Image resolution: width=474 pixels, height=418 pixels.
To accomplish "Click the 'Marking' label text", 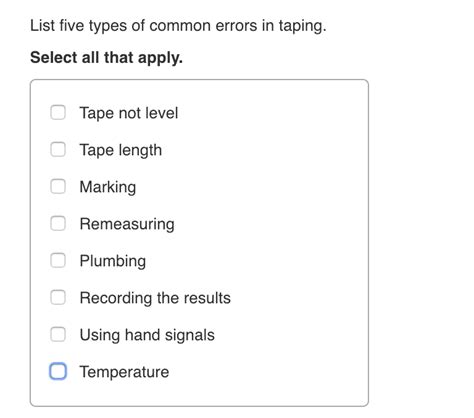I will 108,187.
